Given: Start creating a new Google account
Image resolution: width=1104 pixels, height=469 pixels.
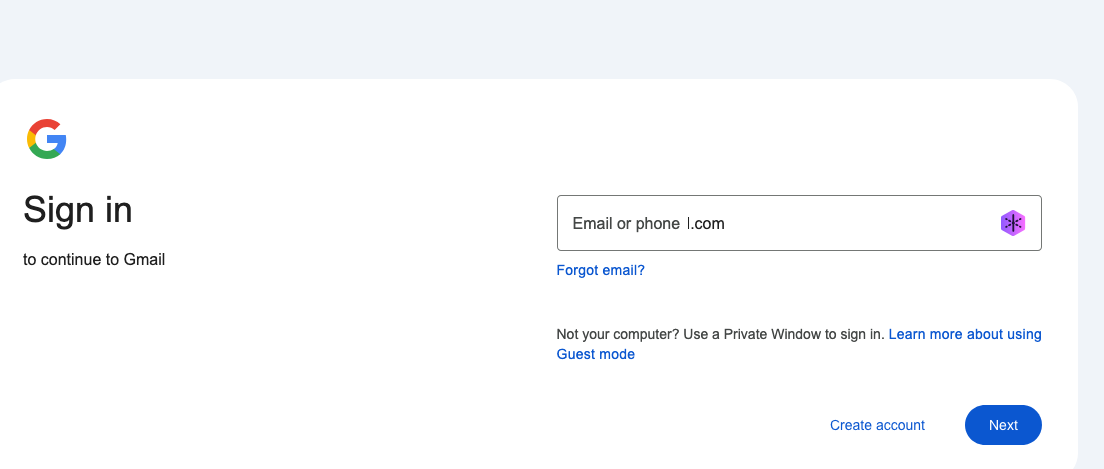Looking at the screenshot, I should [x=877, y=425].
